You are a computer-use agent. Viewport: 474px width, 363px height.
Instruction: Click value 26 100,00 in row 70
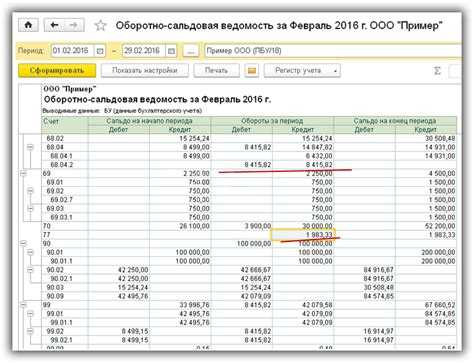(194, 226)
